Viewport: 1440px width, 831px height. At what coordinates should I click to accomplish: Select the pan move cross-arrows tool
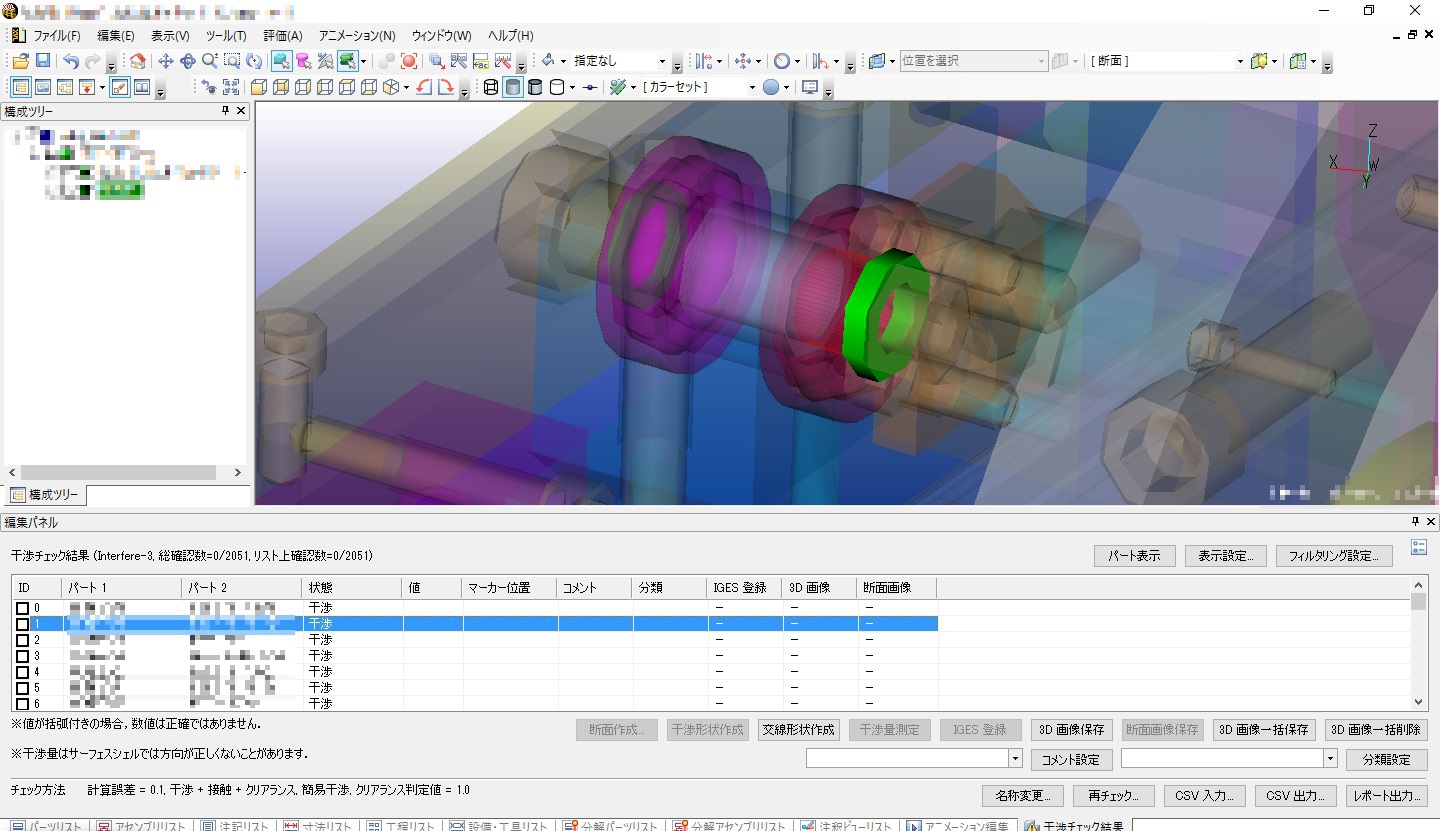(x=166, y=61)
